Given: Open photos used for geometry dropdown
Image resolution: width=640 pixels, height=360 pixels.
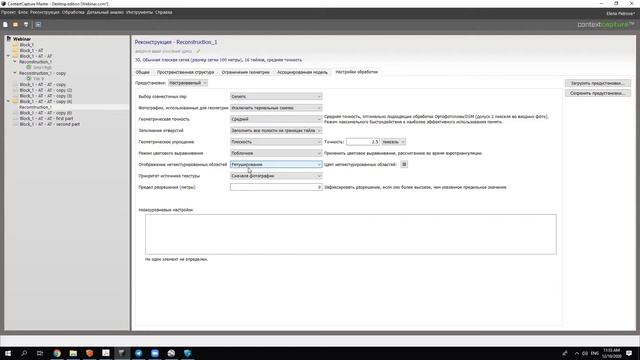Looking at the screenshot, I should 276,108.
